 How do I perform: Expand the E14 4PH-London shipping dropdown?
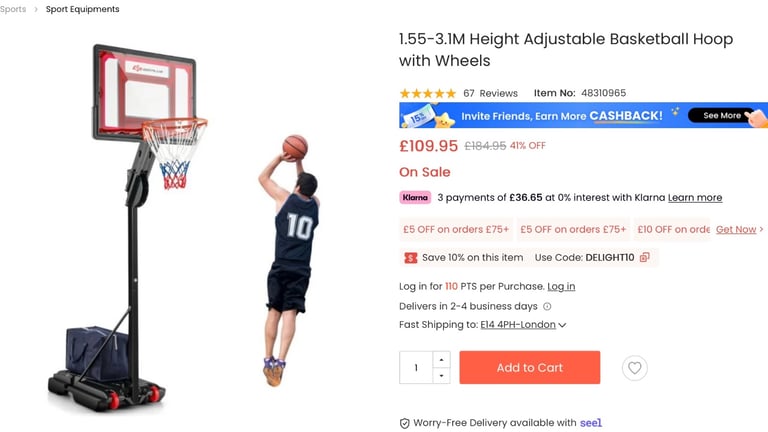(562, 325)
